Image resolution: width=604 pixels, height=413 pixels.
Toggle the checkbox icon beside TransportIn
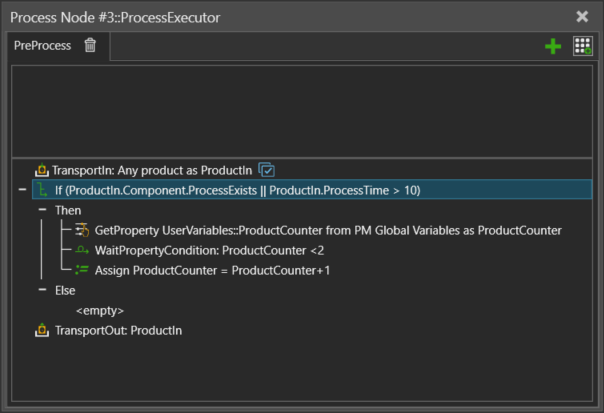click(266, 170)
